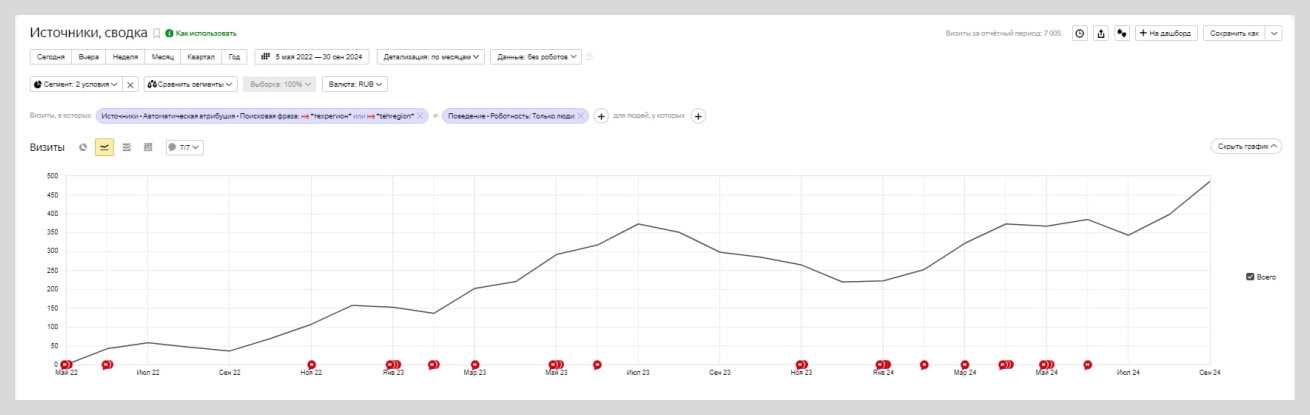
Task: Expand the Данные: без роботов dropdown
Action: click(536, 57)
